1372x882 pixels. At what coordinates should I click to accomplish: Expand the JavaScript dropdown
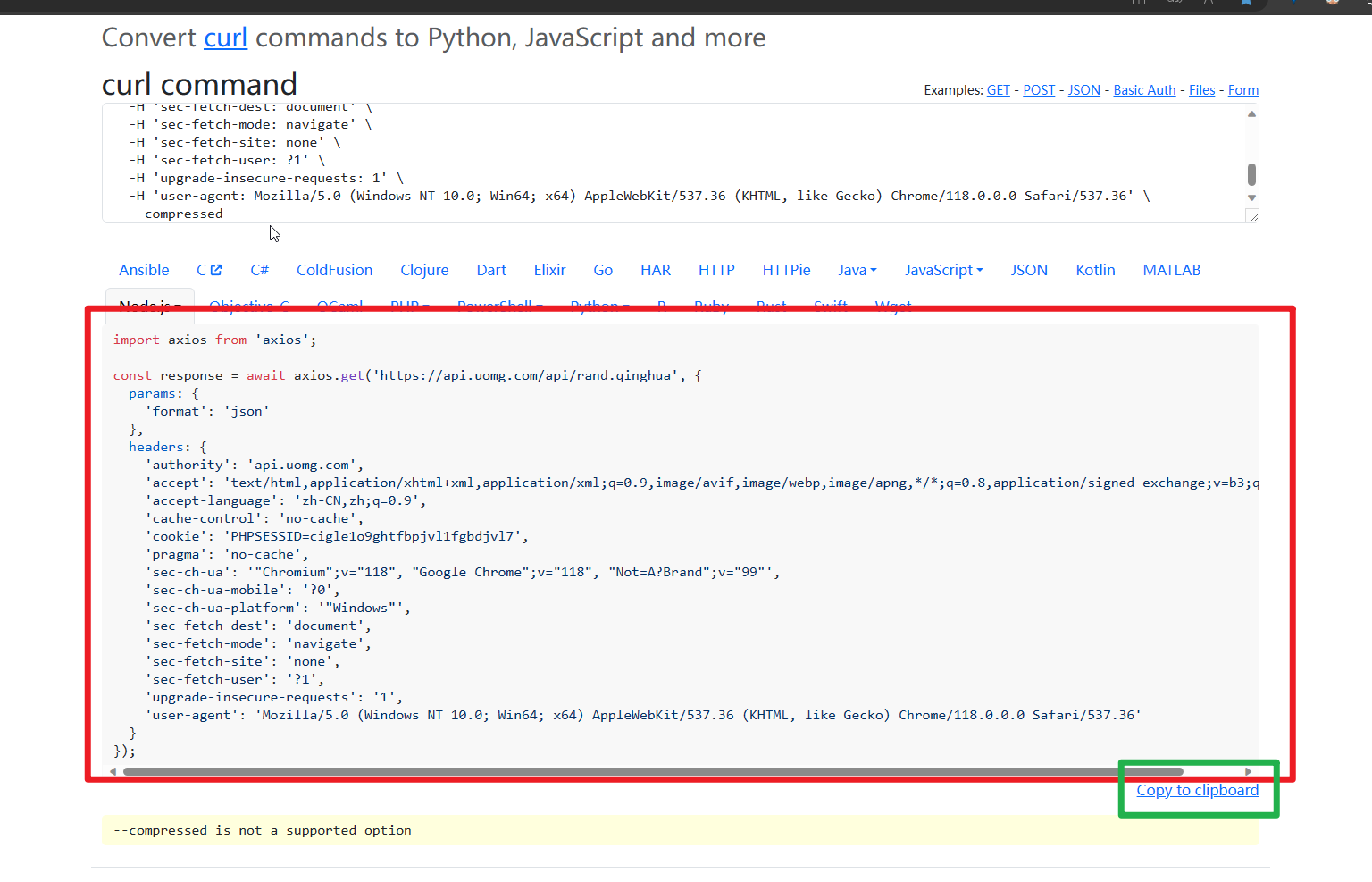943,270
